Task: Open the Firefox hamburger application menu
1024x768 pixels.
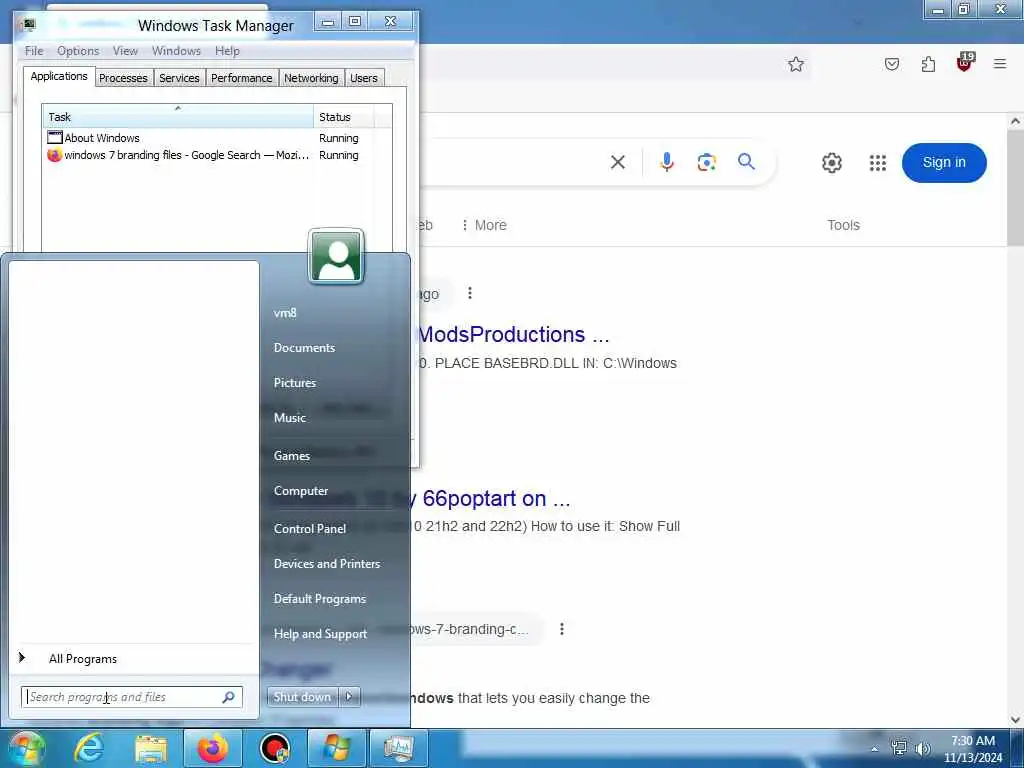Action: click(x=1000, y=64)
